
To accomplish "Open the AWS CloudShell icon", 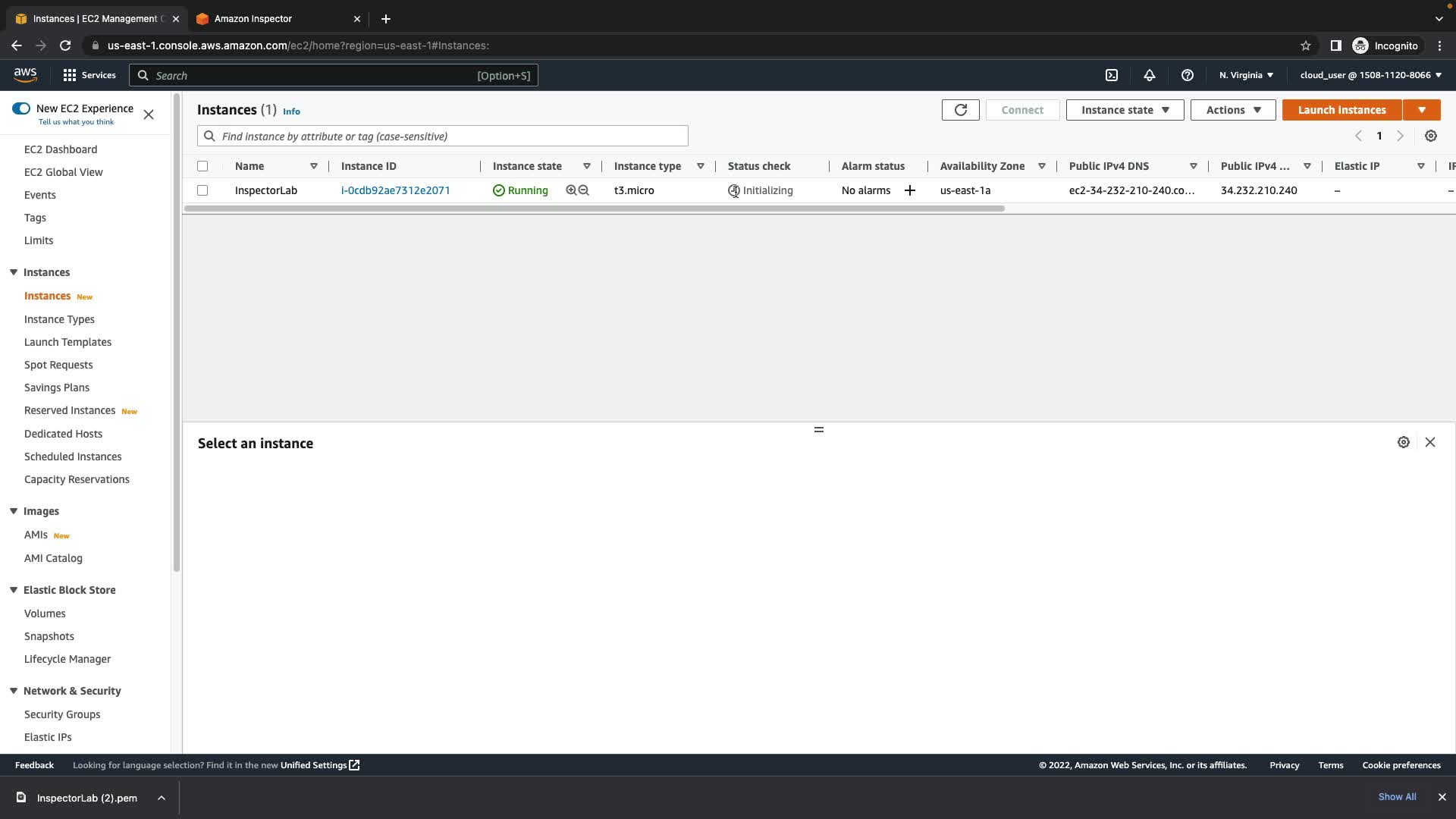I will tap(1112, 75).
